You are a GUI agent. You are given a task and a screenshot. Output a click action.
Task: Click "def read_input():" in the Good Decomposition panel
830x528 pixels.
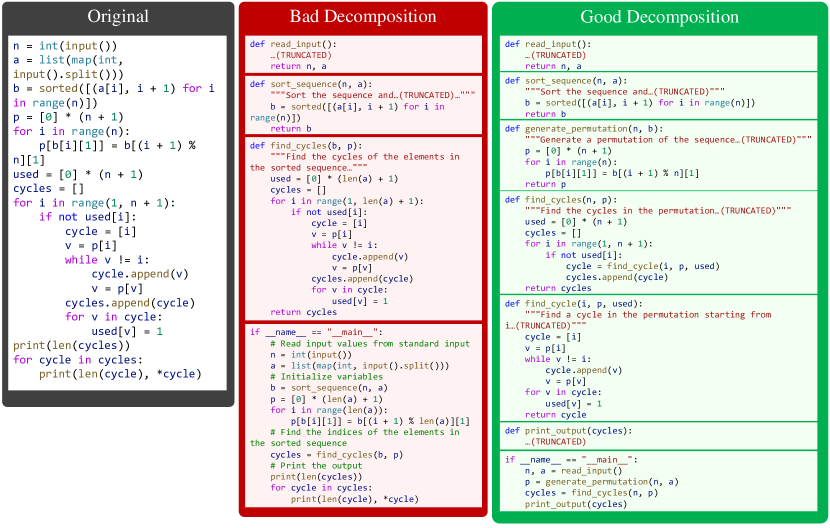[x=548, y=44]
